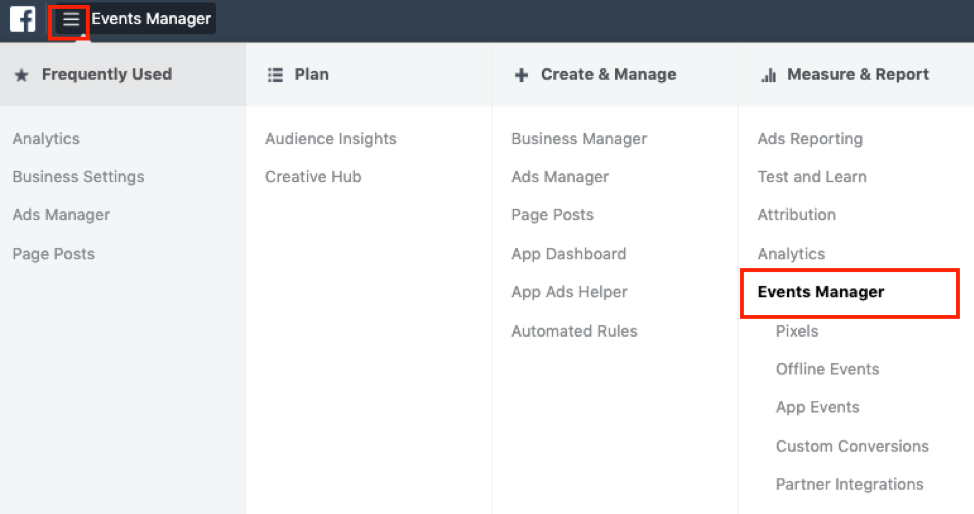This screenshot has width=974, height=514.
Task: Click the Measure & Report chart icon
Action: [x=768, y=75]
